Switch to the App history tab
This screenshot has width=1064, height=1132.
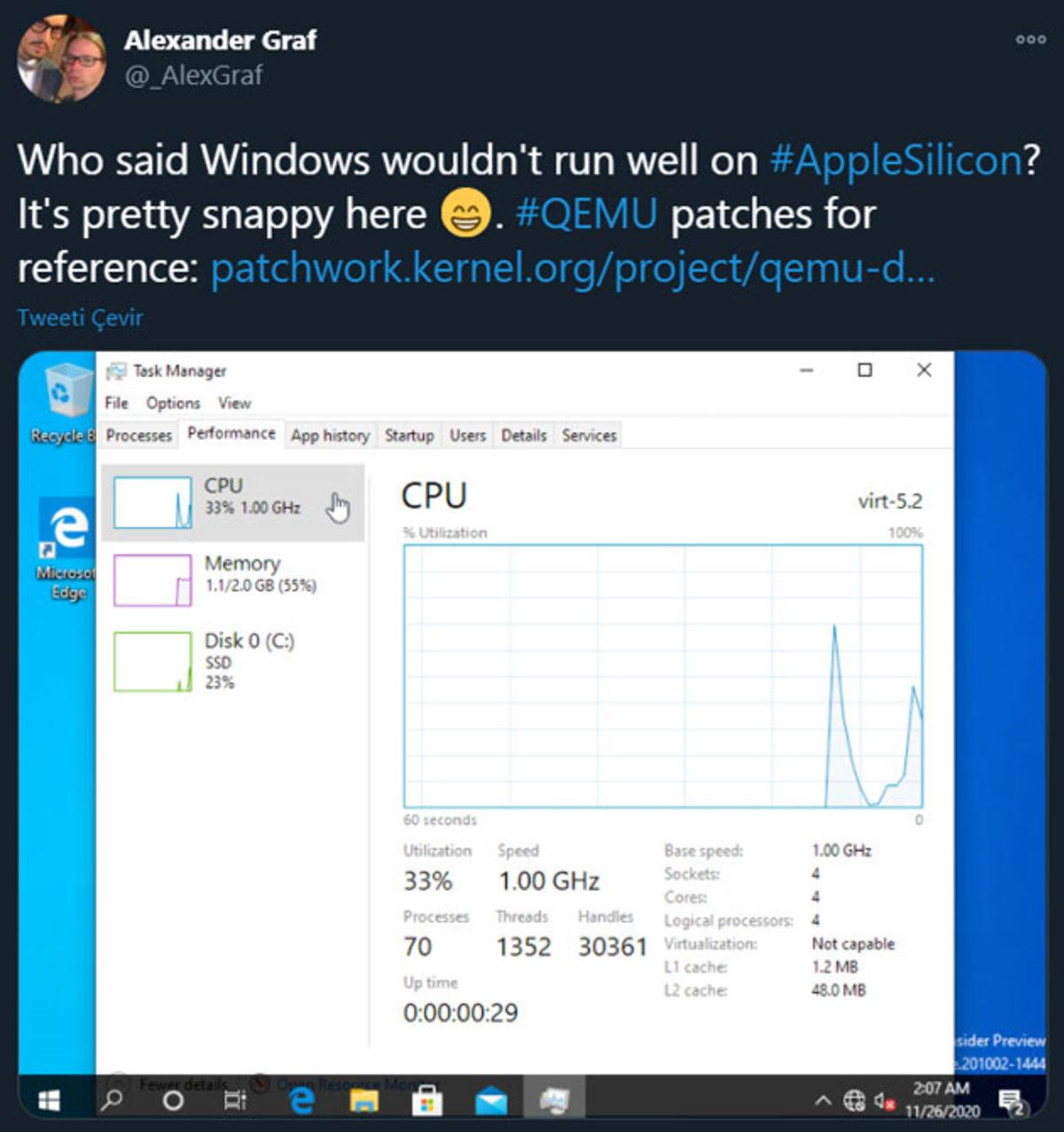coord(330,435)
